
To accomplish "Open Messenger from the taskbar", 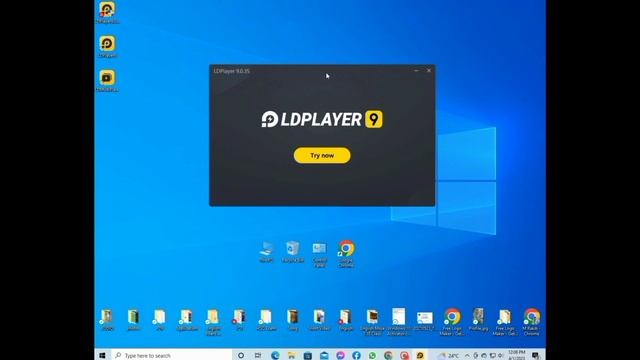I will click(x=340, y=356).
